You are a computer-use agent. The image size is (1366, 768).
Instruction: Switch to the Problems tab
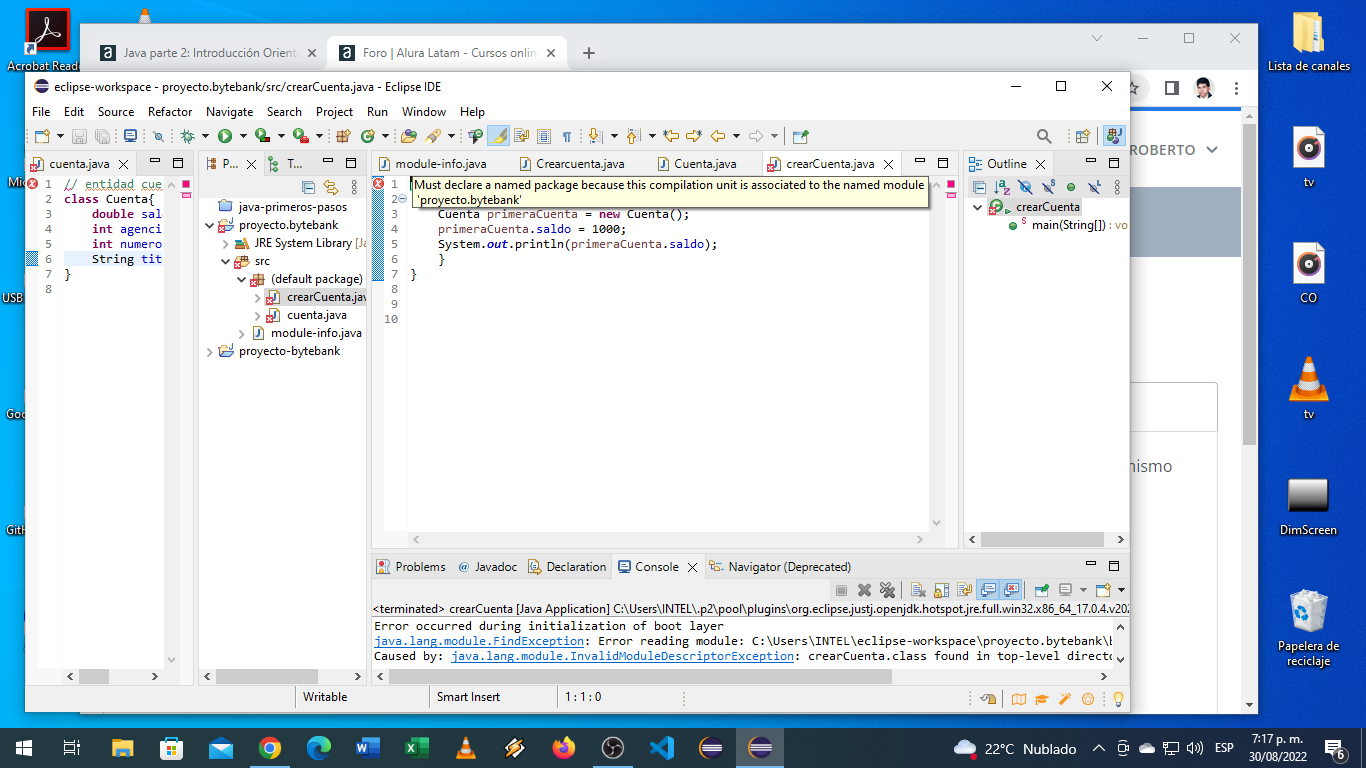(411, 566)
